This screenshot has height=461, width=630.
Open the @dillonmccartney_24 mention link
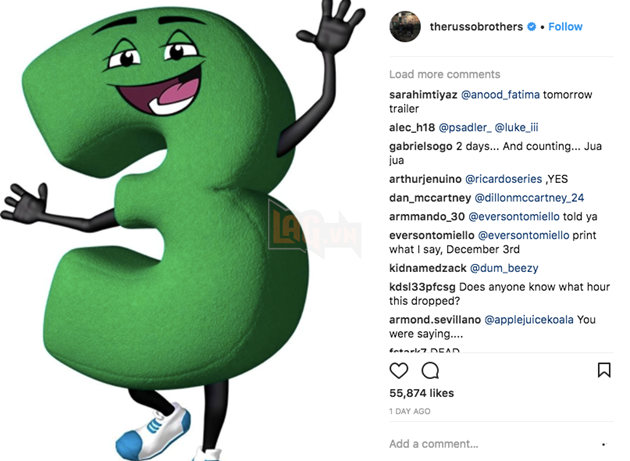coord(529,198)
